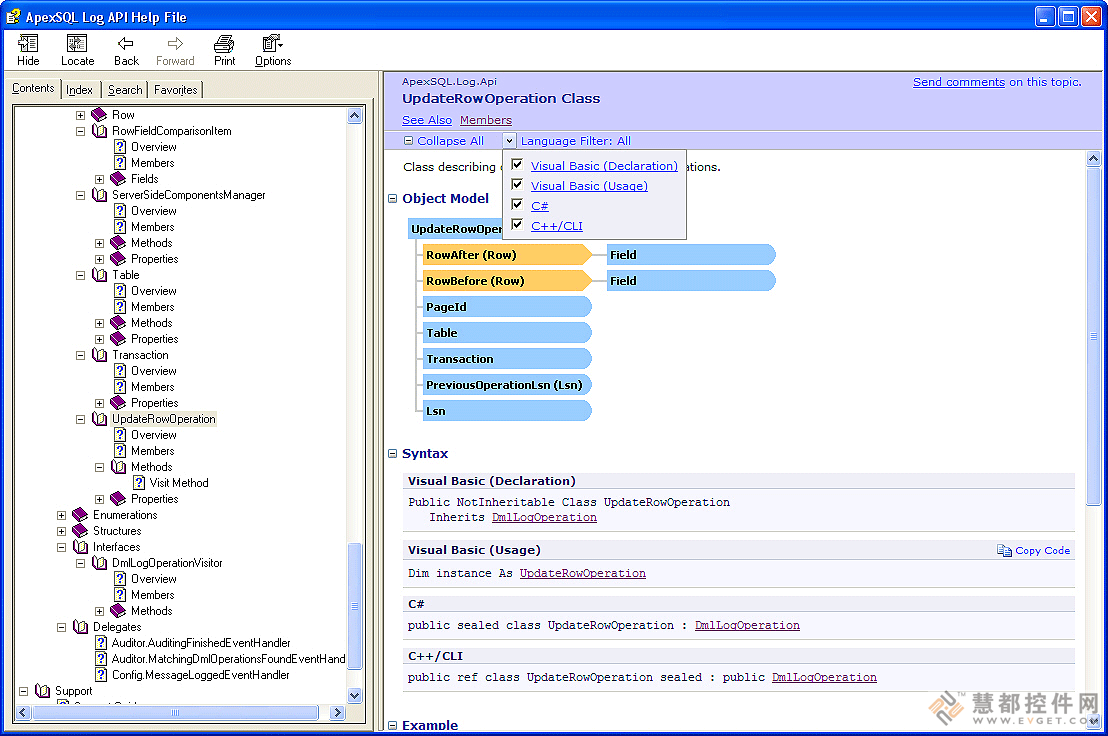Expand the Row tree node
The height and width of the screenshot is (736, 1108).
pyautogui.click(x=81, y=115)
